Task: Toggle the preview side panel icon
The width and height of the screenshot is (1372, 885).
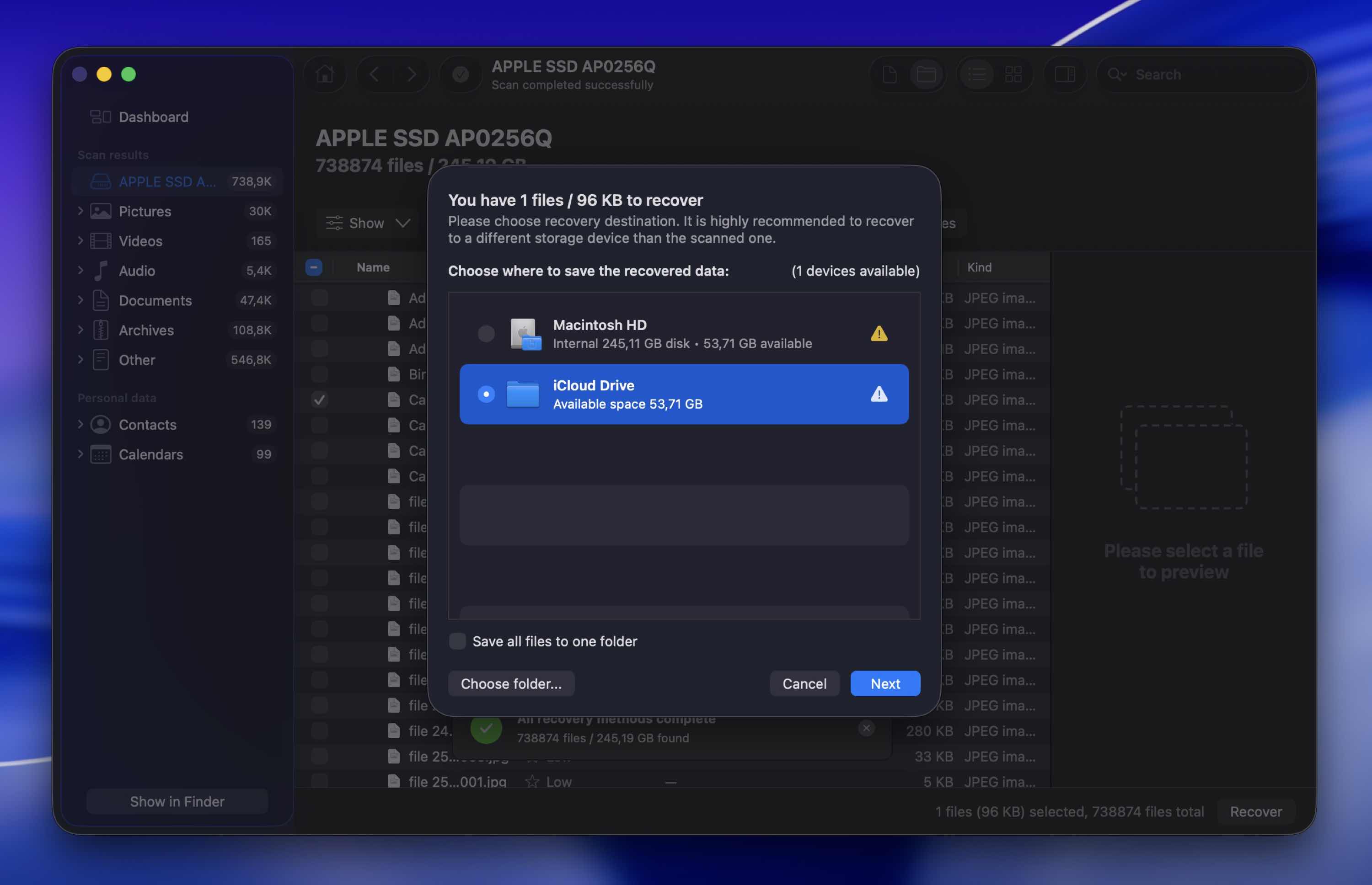Action: (x=1065, y=74)
